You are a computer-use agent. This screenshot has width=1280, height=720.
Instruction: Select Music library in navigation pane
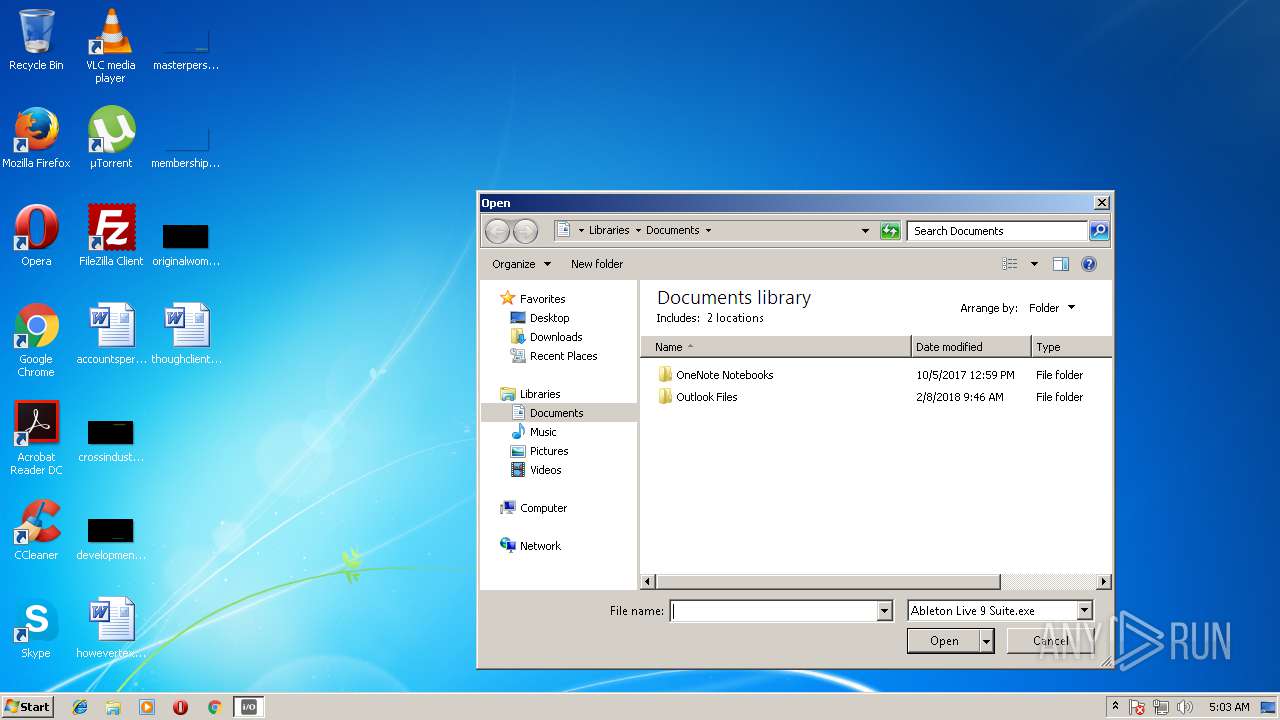tap(543, 432)
